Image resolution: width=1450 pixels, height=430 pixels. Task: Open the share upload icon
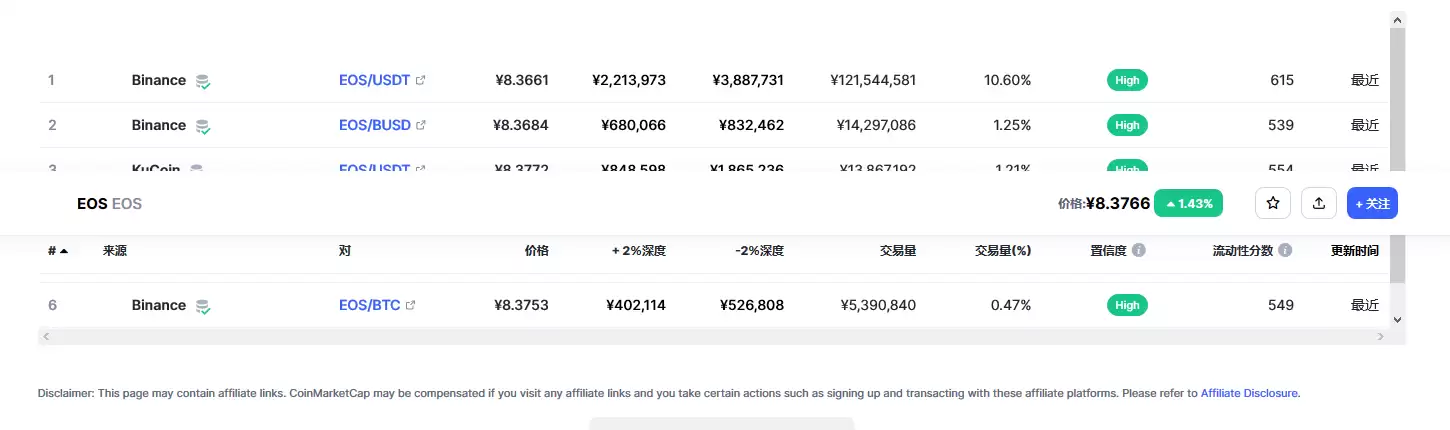tap(1319, 203)
